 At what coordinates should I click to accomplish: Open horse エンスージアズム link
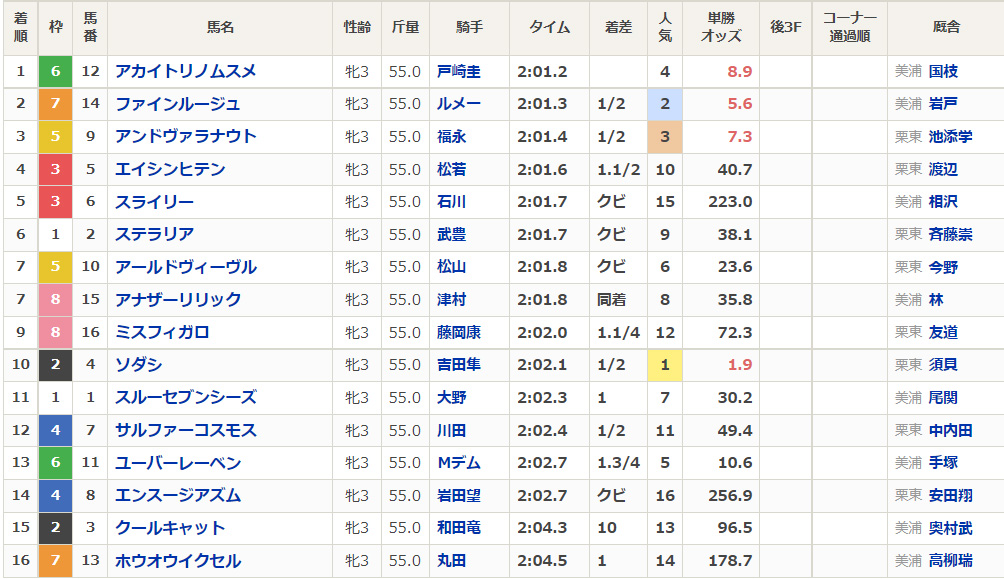pos(178,495)
